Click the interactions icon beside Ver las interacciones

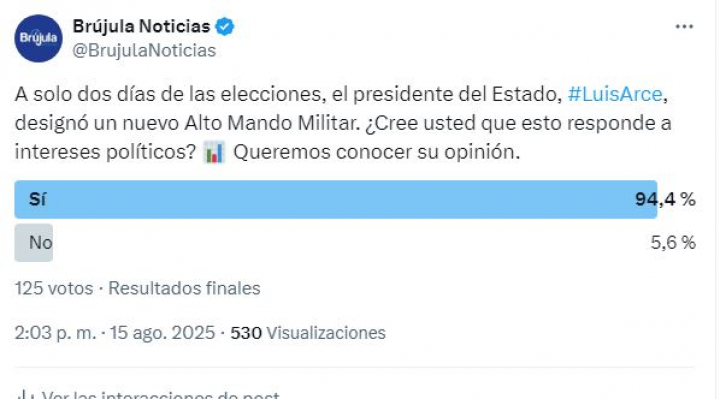pyautogui.click(x=23, y=395)
